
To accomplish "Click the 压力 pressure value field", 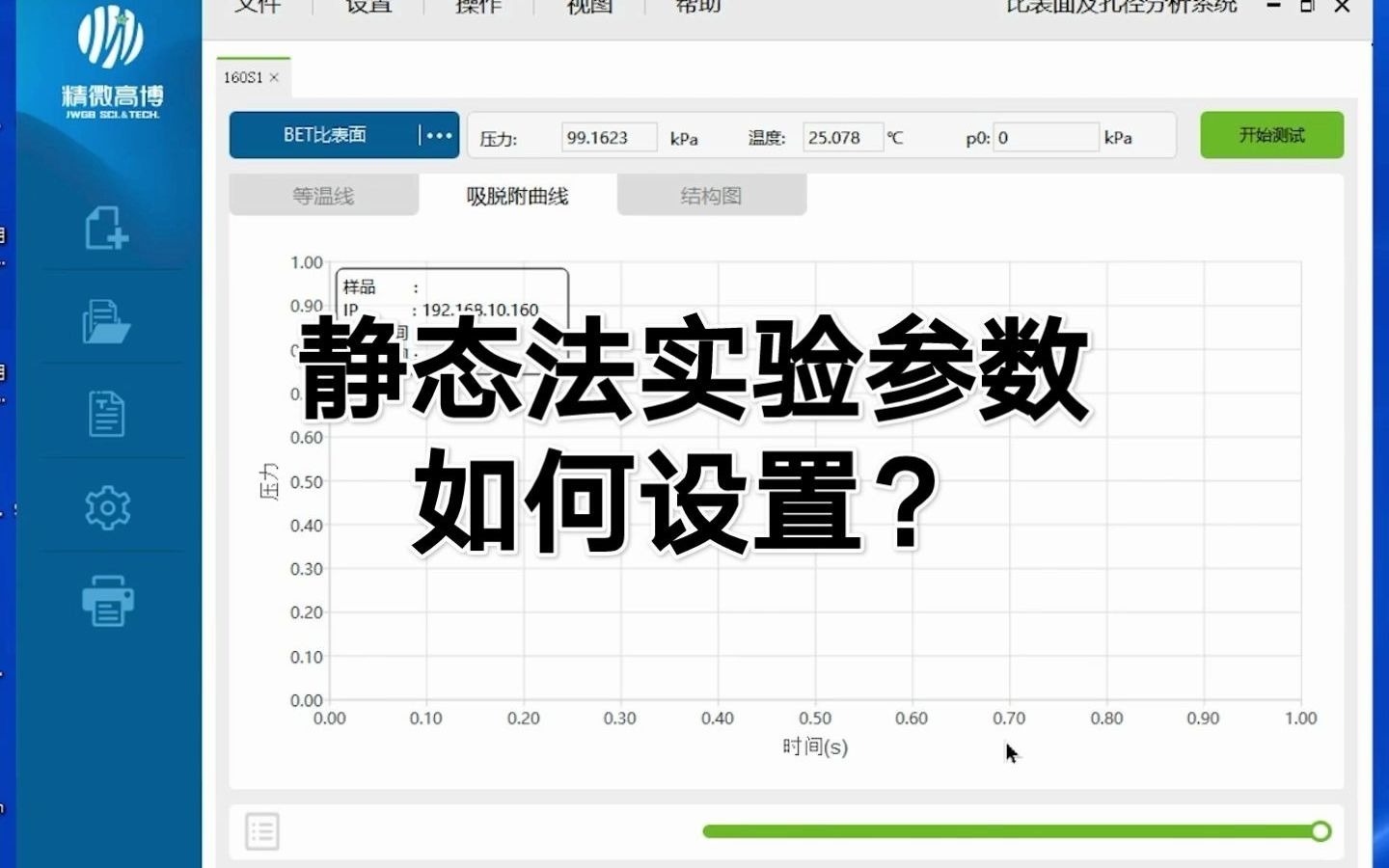I will pos(609,137).
